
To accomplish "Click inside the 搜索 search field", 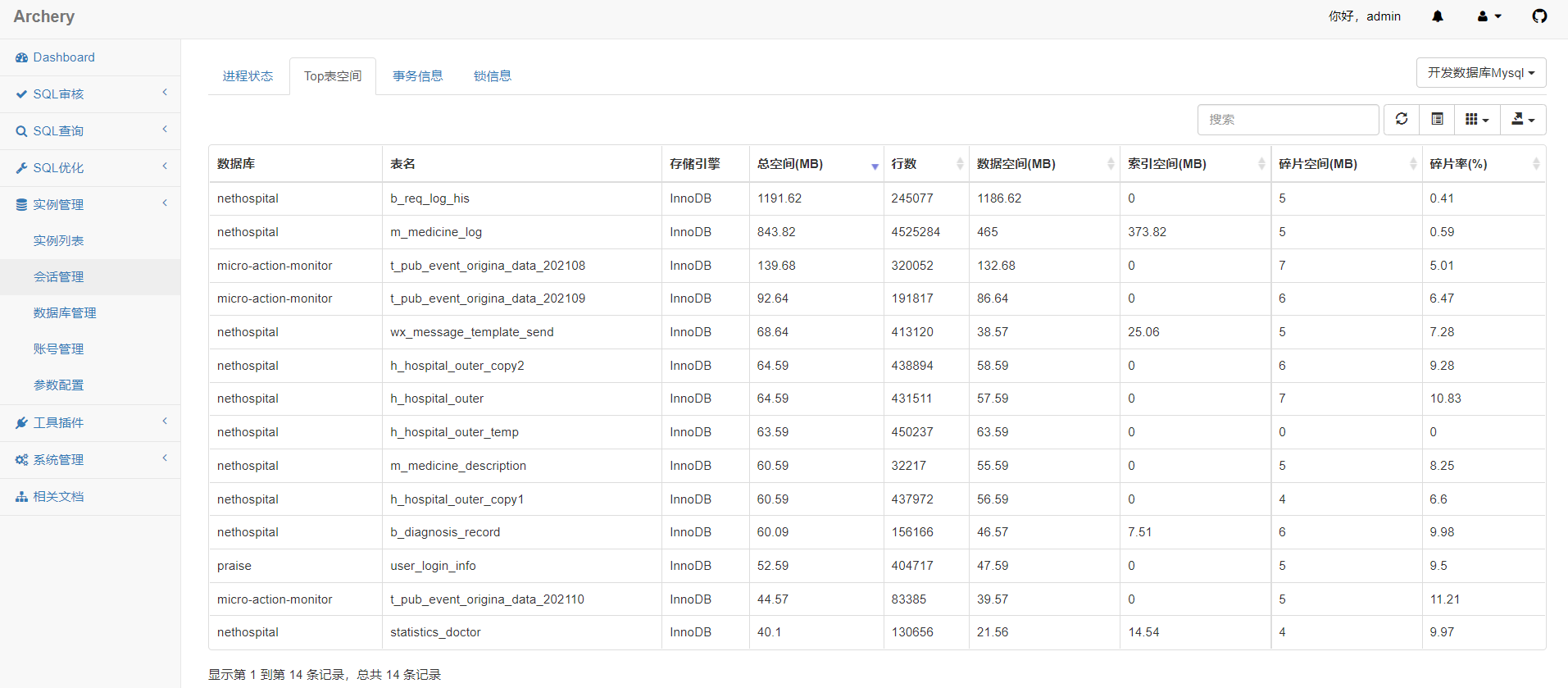I will (x=1287, y=119).
